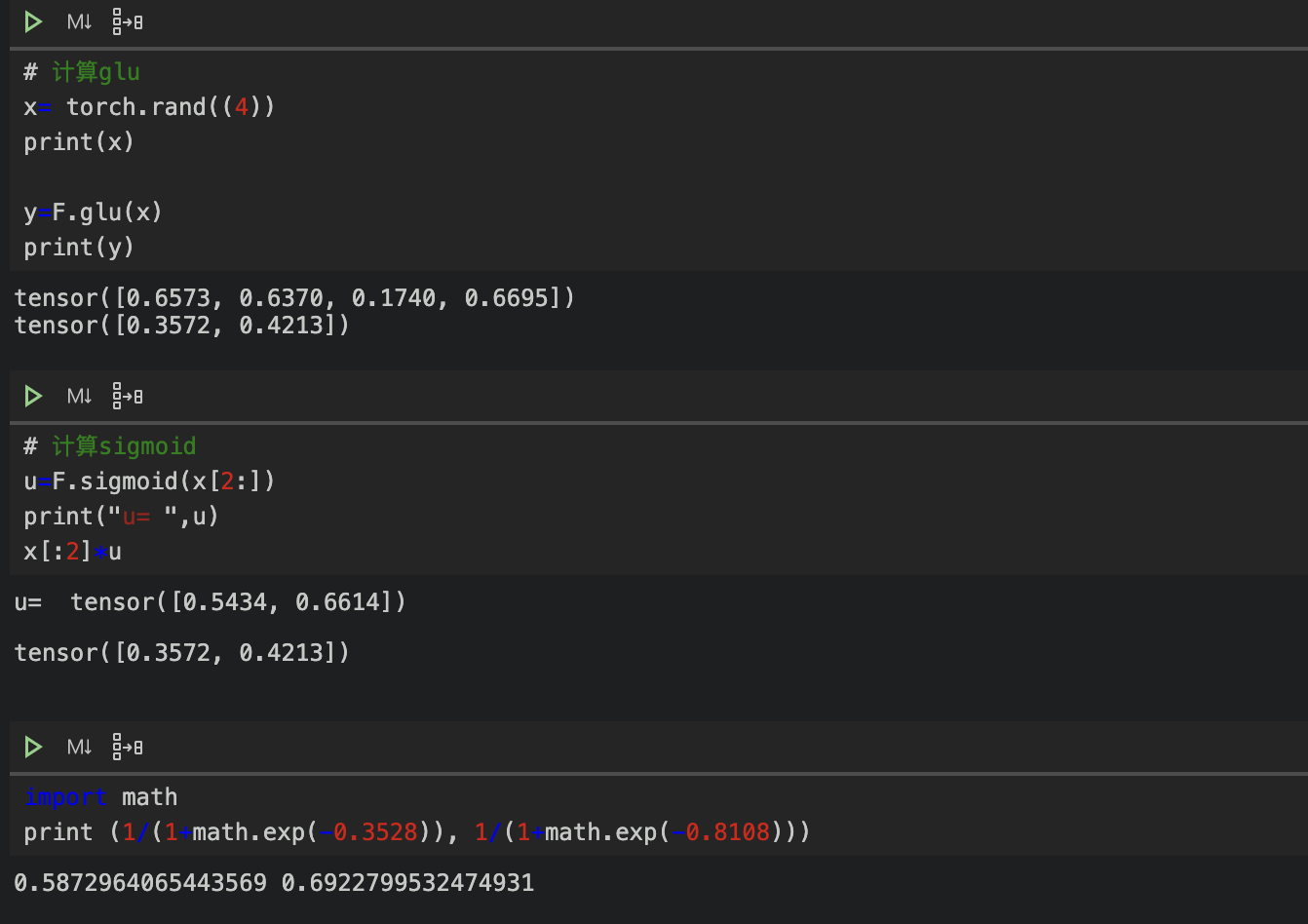
Task: Click the import math statement
Action: coord(100,796)
